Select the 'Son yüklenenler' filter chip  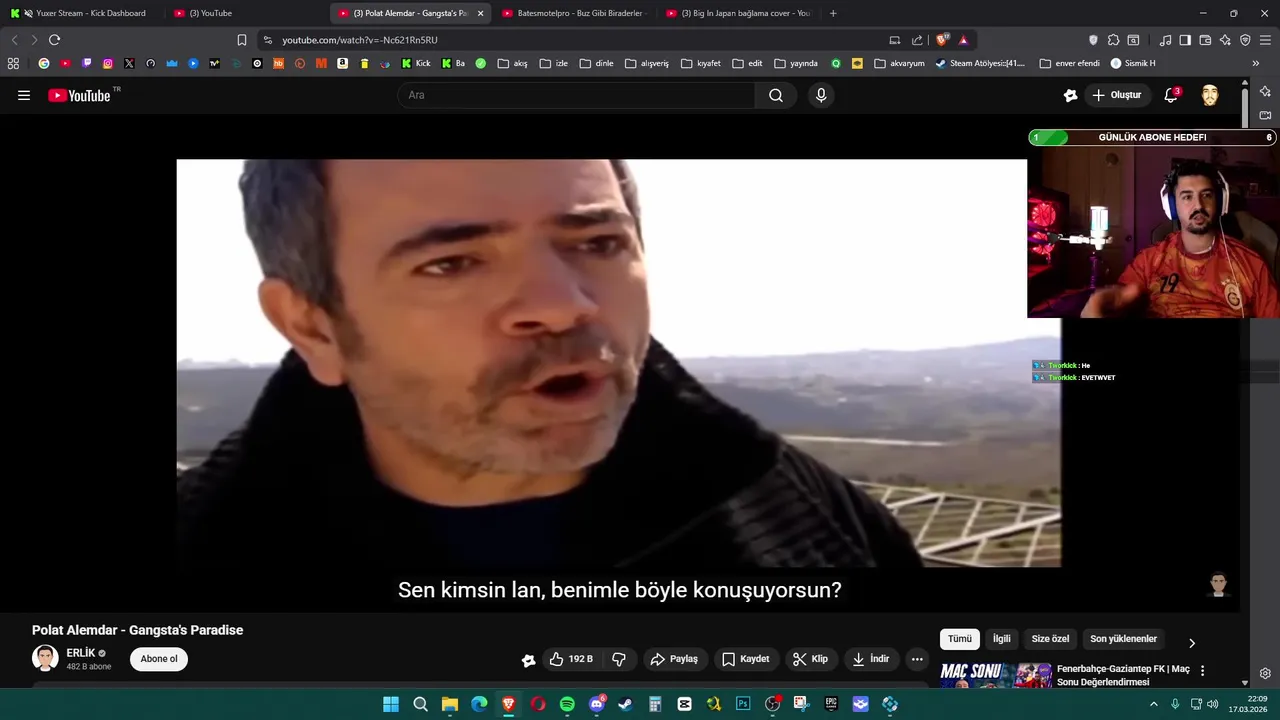click(1123, 639)
